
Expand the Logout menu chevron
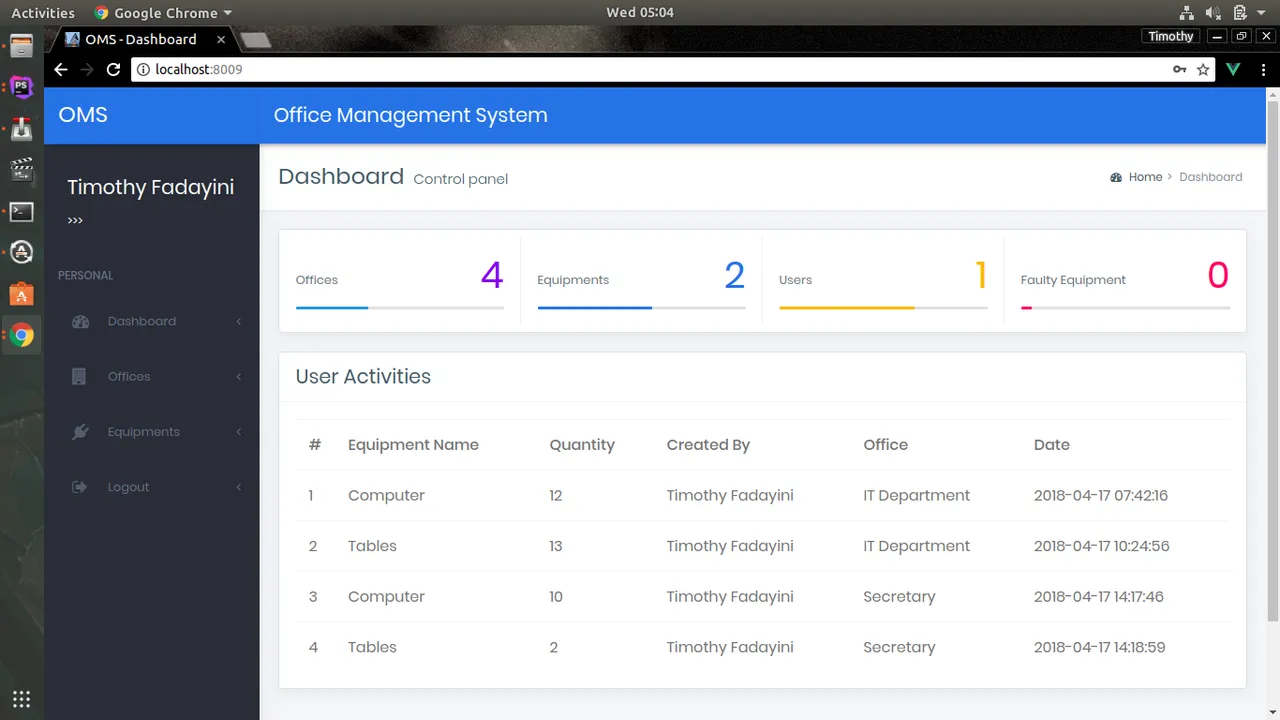pyautogui.click(x=239, y=487)
